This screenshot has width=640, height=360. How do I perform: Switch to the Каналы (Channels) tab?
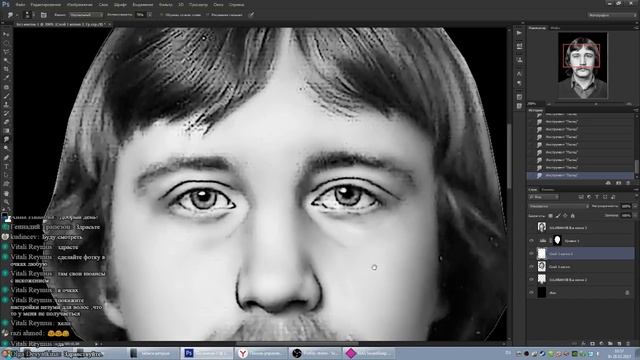(x=547, y=189)
